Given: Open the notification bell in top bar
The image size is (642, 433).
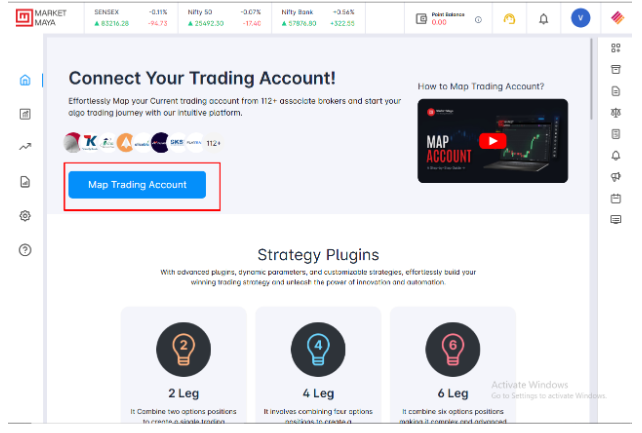Looking at the screenshot, I should click(x=543, y=19).
